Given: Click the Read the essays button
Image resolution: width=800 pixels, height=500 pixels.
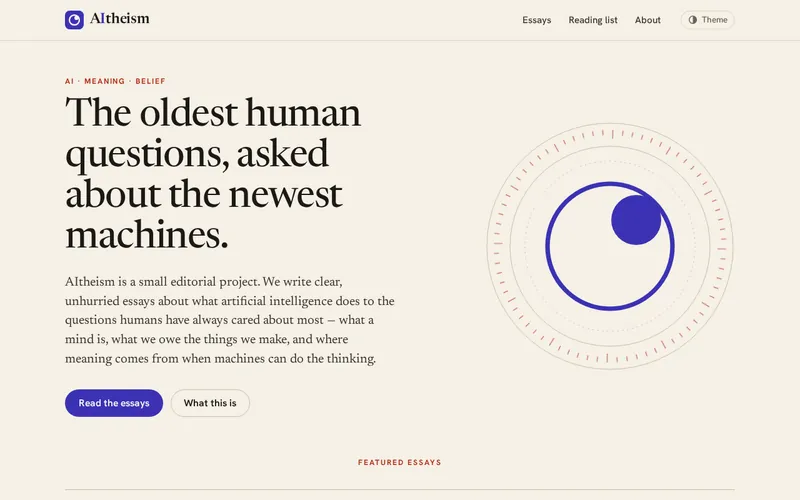Looking at the screenshot, I should pyautogui.click(x=114, y=403).
